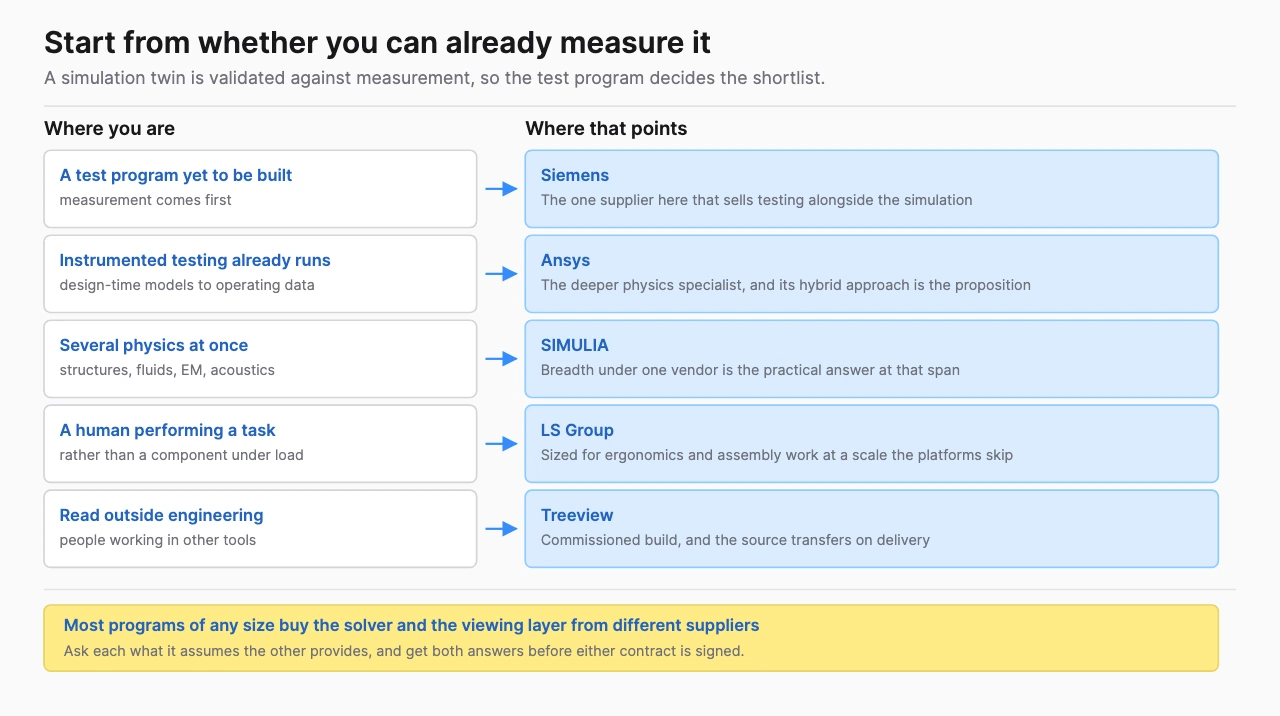1280x716 pixels.
Task: Select "Instrumented testing already runs" heading
Action: (195, 260)
